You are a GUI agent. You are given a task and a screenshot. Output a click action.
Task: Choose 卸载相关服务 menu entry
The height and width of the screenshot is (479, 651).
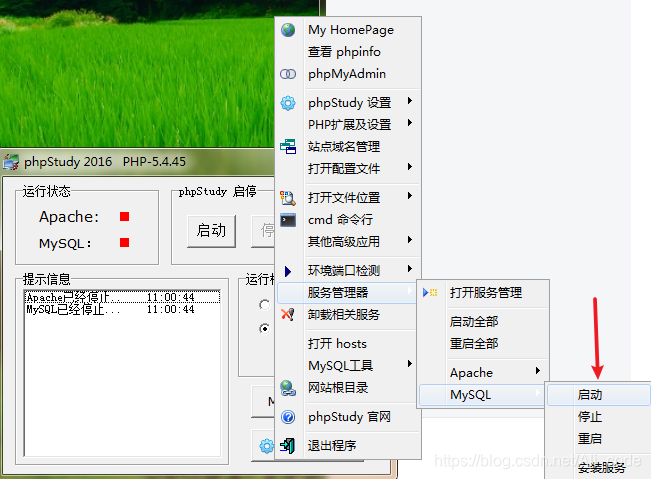[348, 315]
